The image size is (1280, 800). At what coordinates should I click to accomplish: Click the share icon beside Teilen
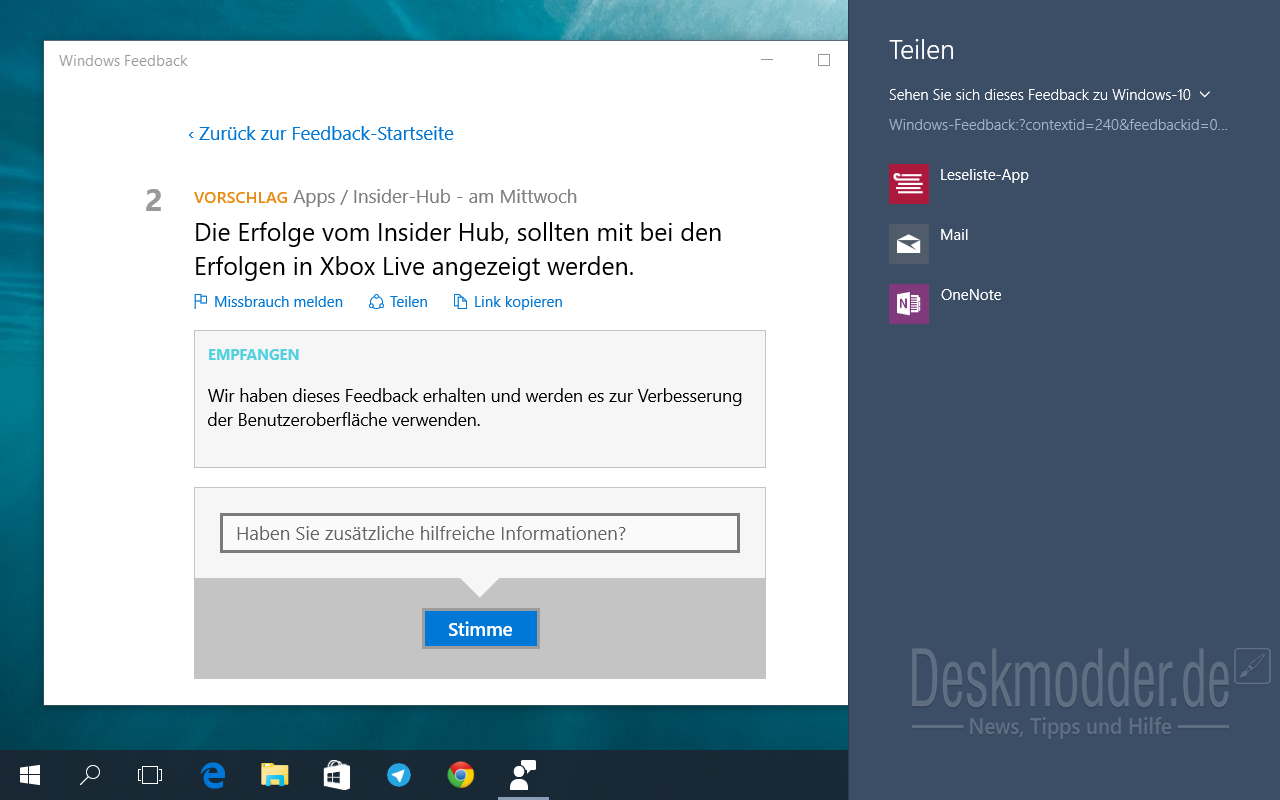click(x=376, y=302)
